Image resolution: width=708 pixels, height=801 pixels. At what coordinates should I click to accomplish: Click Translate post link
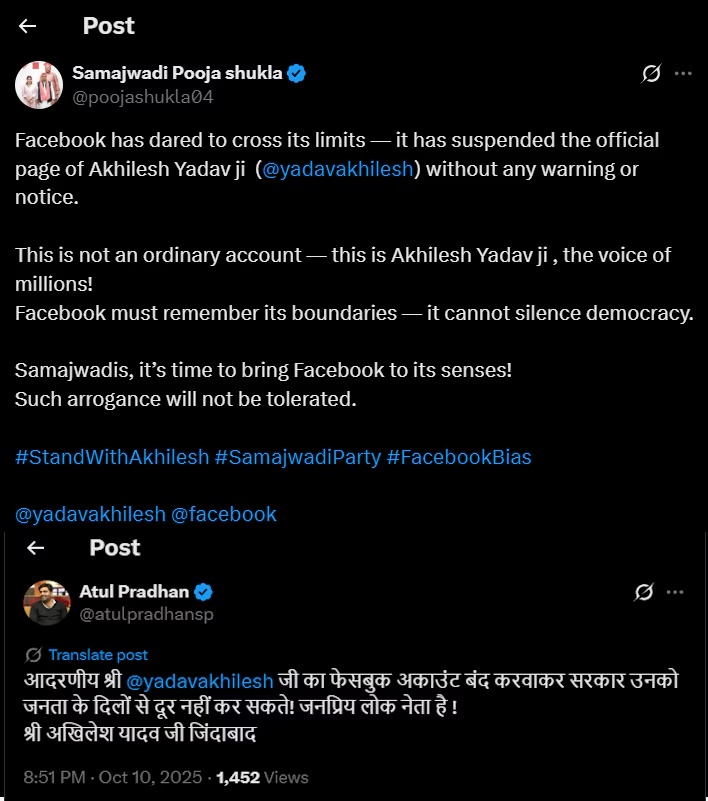[x=97, y=655]
